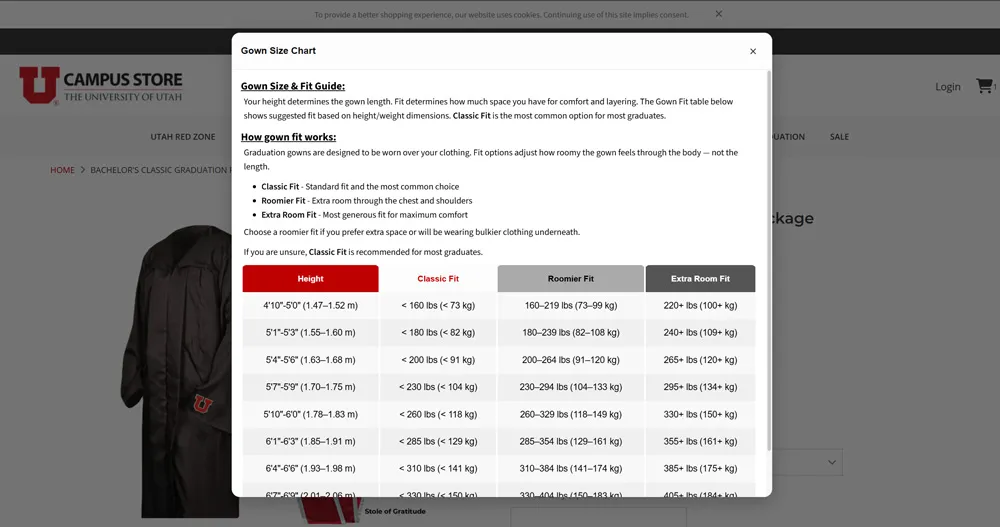This screenshot has height=527, width=1000.
Task: Click the '240+ lbs (109+ kg)' cell
Action: [700, 332]
